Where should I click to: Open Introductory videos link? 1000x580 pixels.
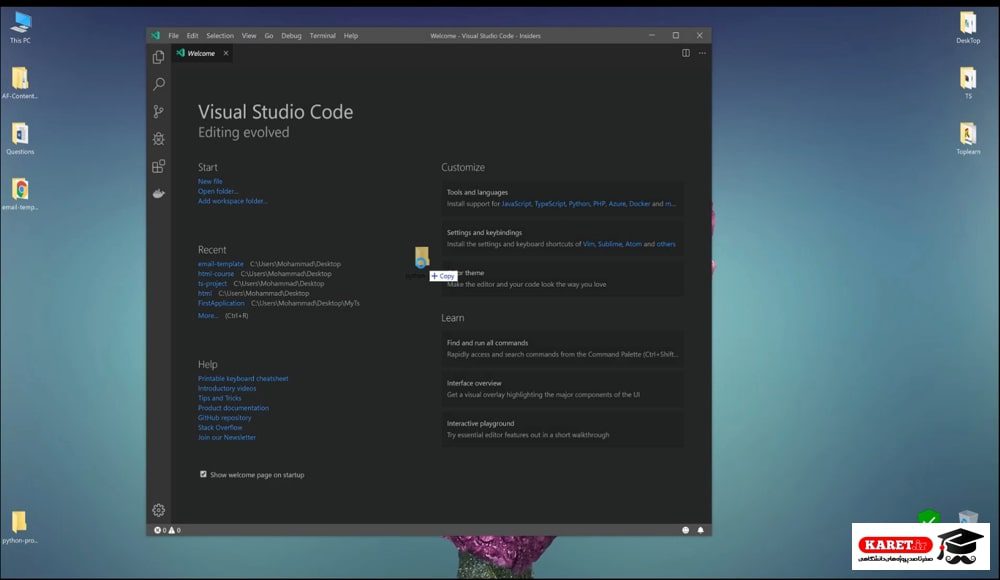(227, 388)
